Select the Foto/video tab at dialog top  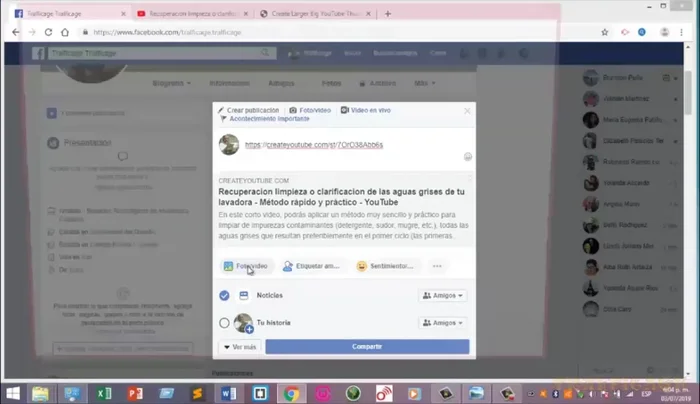[x=310, y=110]
